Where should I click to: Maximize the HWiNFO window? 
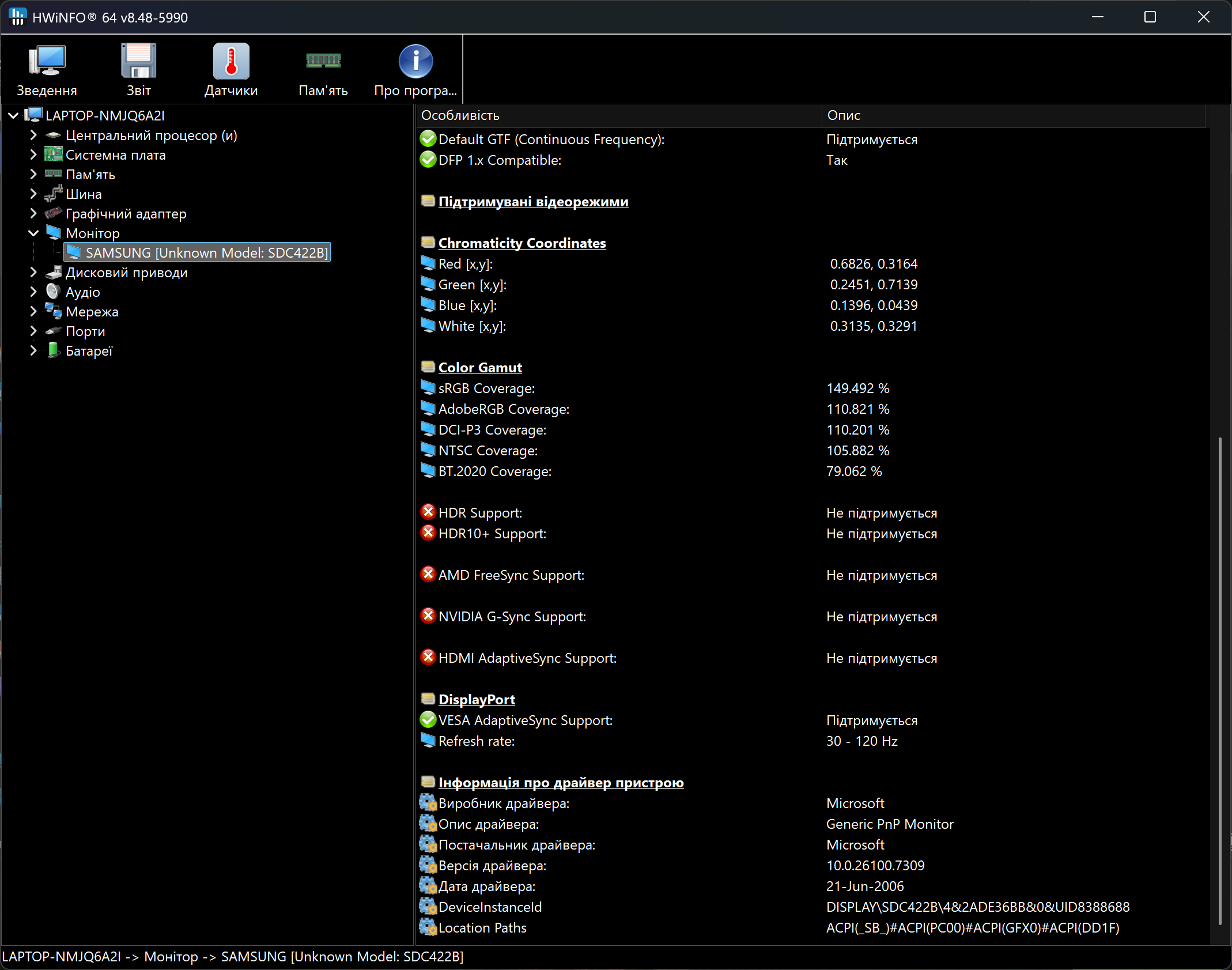(1150, 17)
